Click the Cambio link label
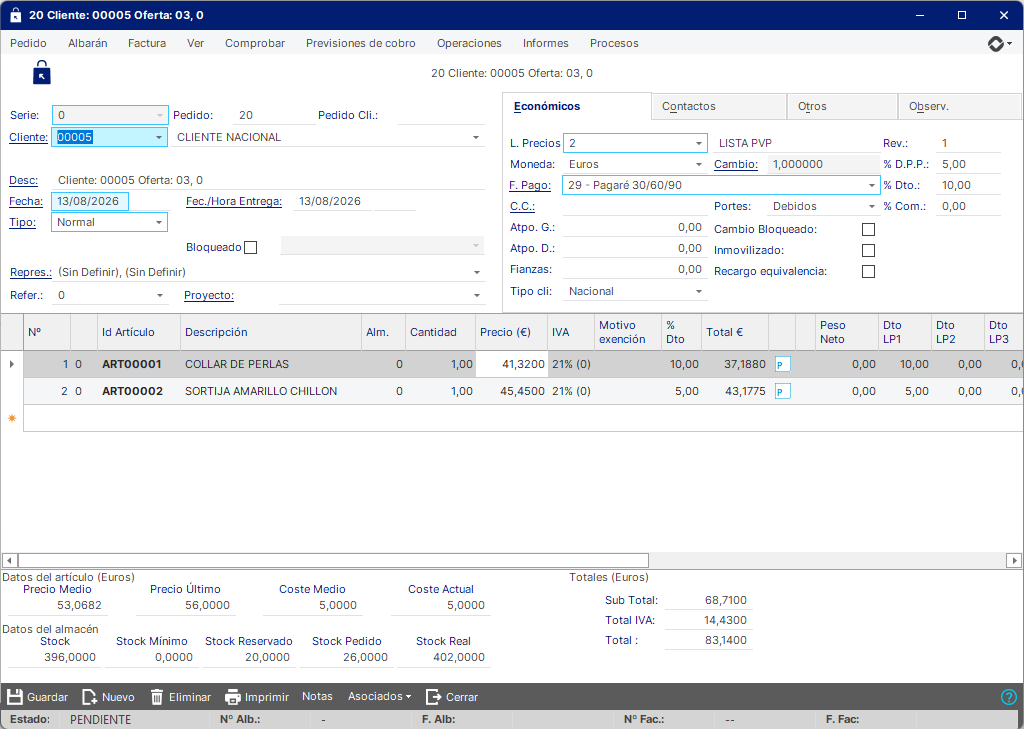Viewport: 1024px width, 729px height. click(x=736, y=165)
